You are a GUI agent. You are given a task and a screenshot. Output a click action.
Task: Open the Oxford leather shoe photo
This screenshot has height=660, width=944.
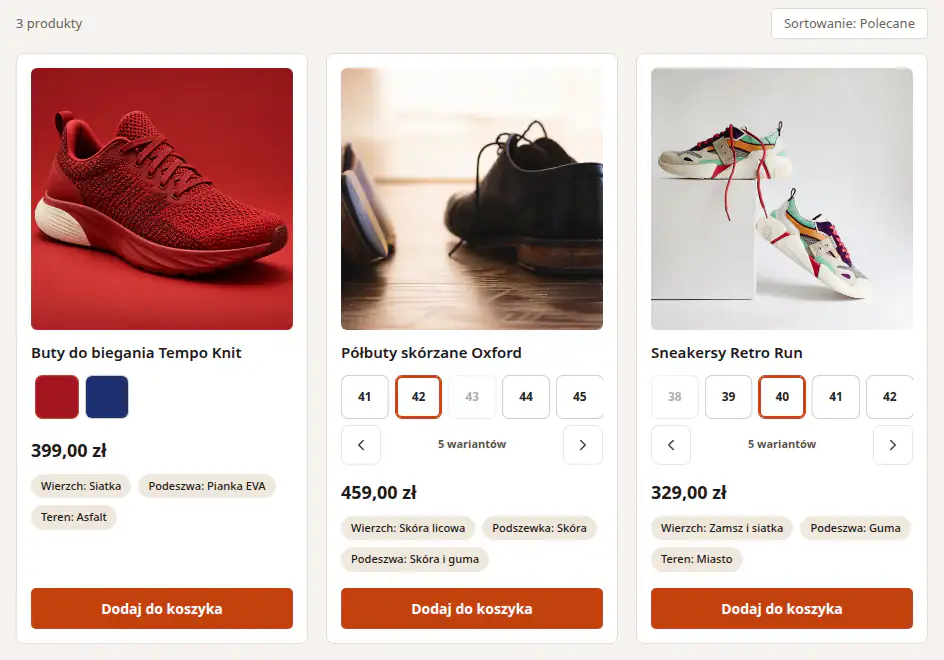(472, 199)
